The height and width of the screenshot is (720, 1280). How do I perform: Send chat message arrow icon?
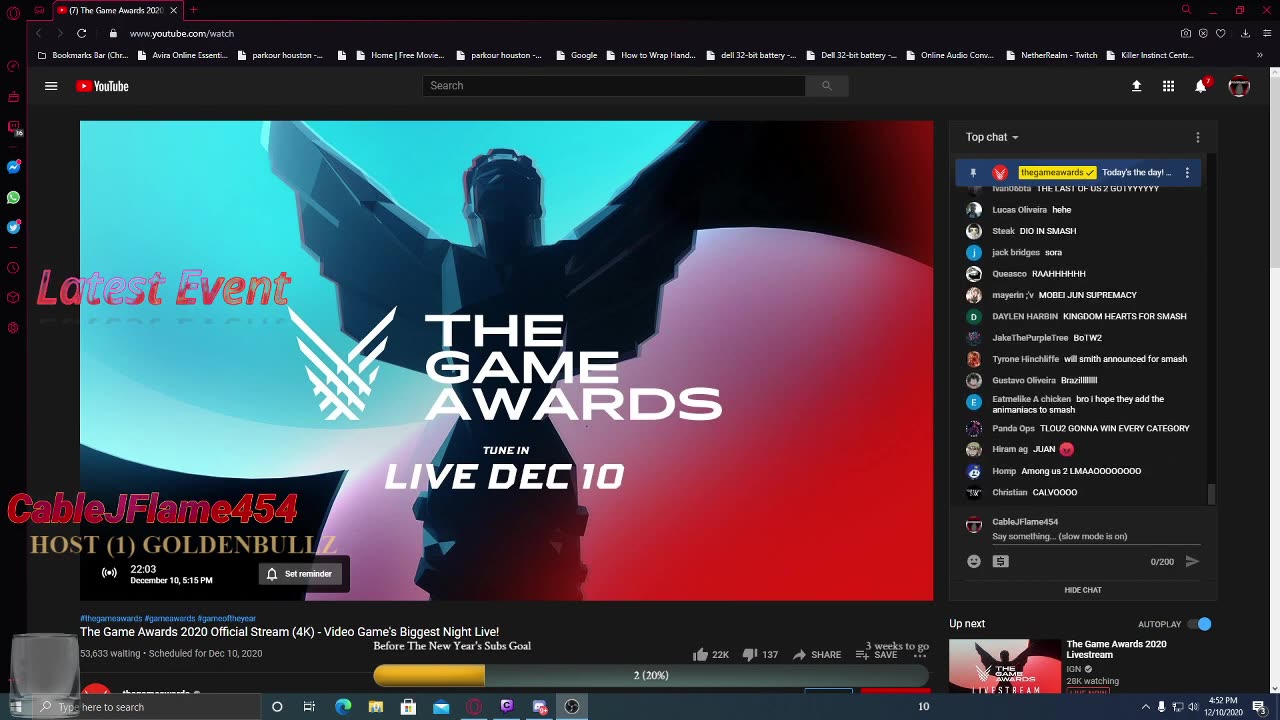[1192, 562]
